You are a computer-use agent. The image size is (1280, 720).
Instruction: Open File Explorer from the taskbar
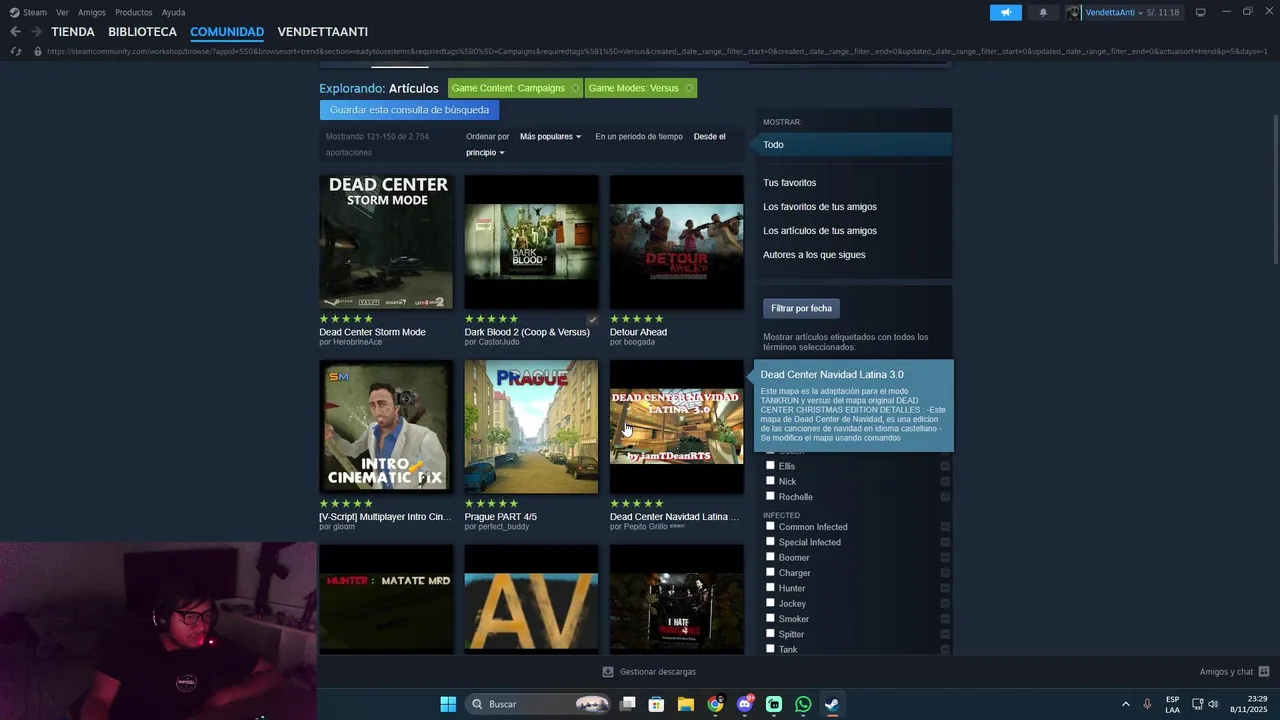tap(686, 704)
